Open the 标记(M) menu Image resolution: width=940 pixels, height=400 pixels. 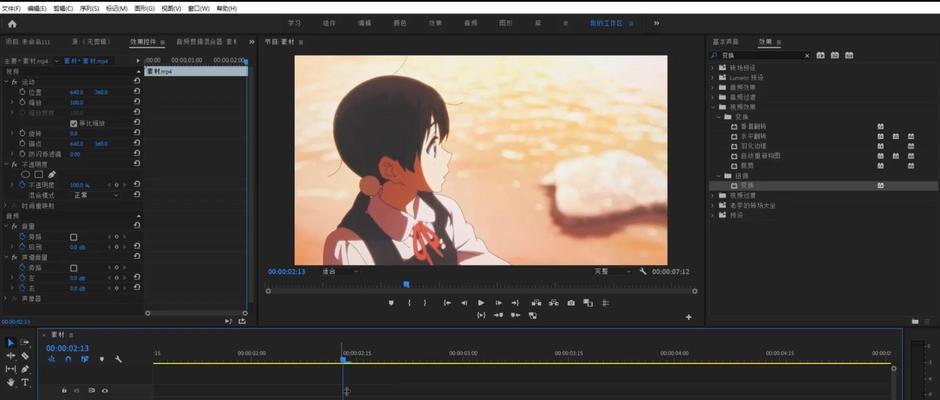[x=116, y=8]
